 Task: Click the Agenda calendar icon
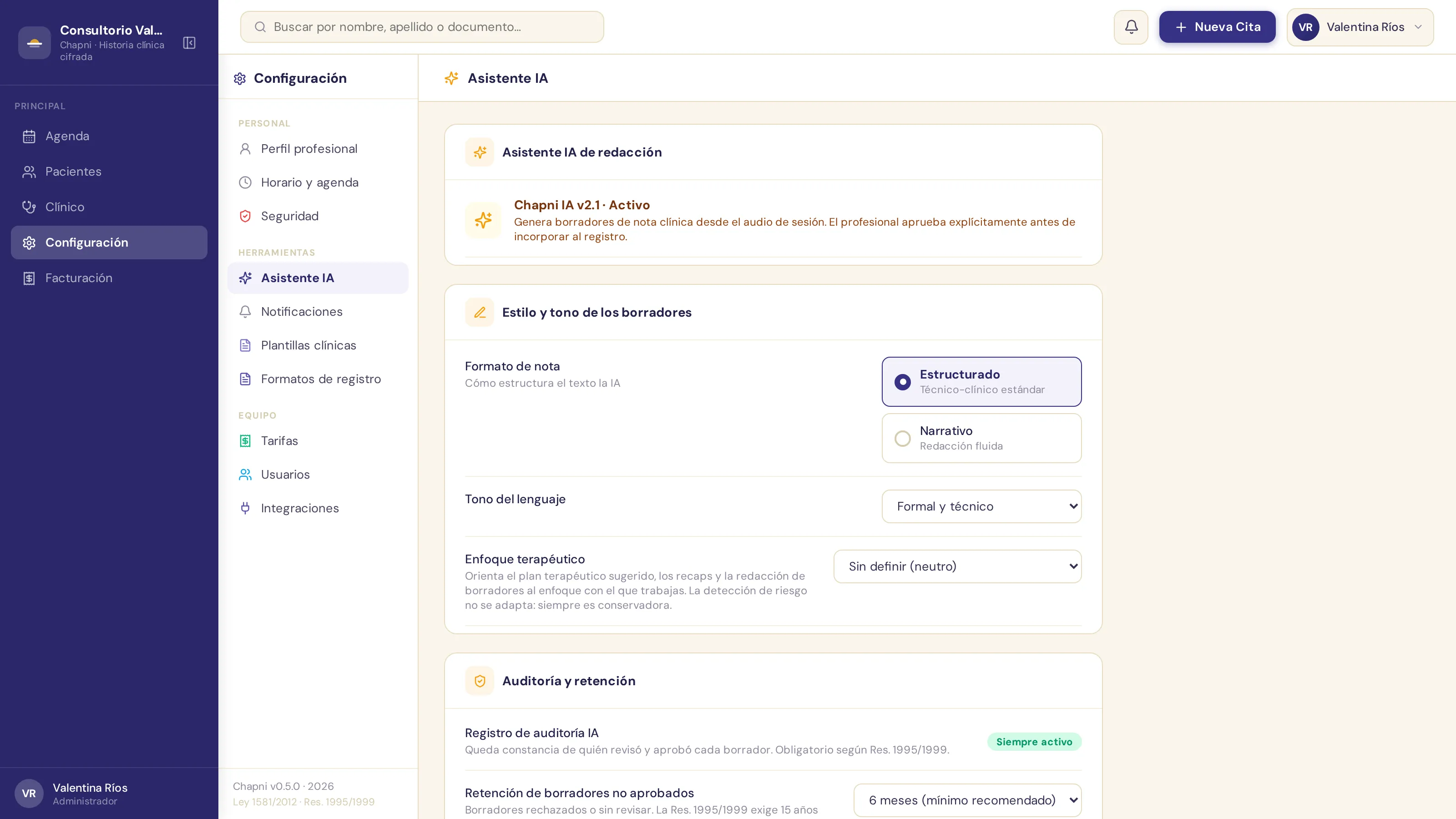[x=29, y=136]
